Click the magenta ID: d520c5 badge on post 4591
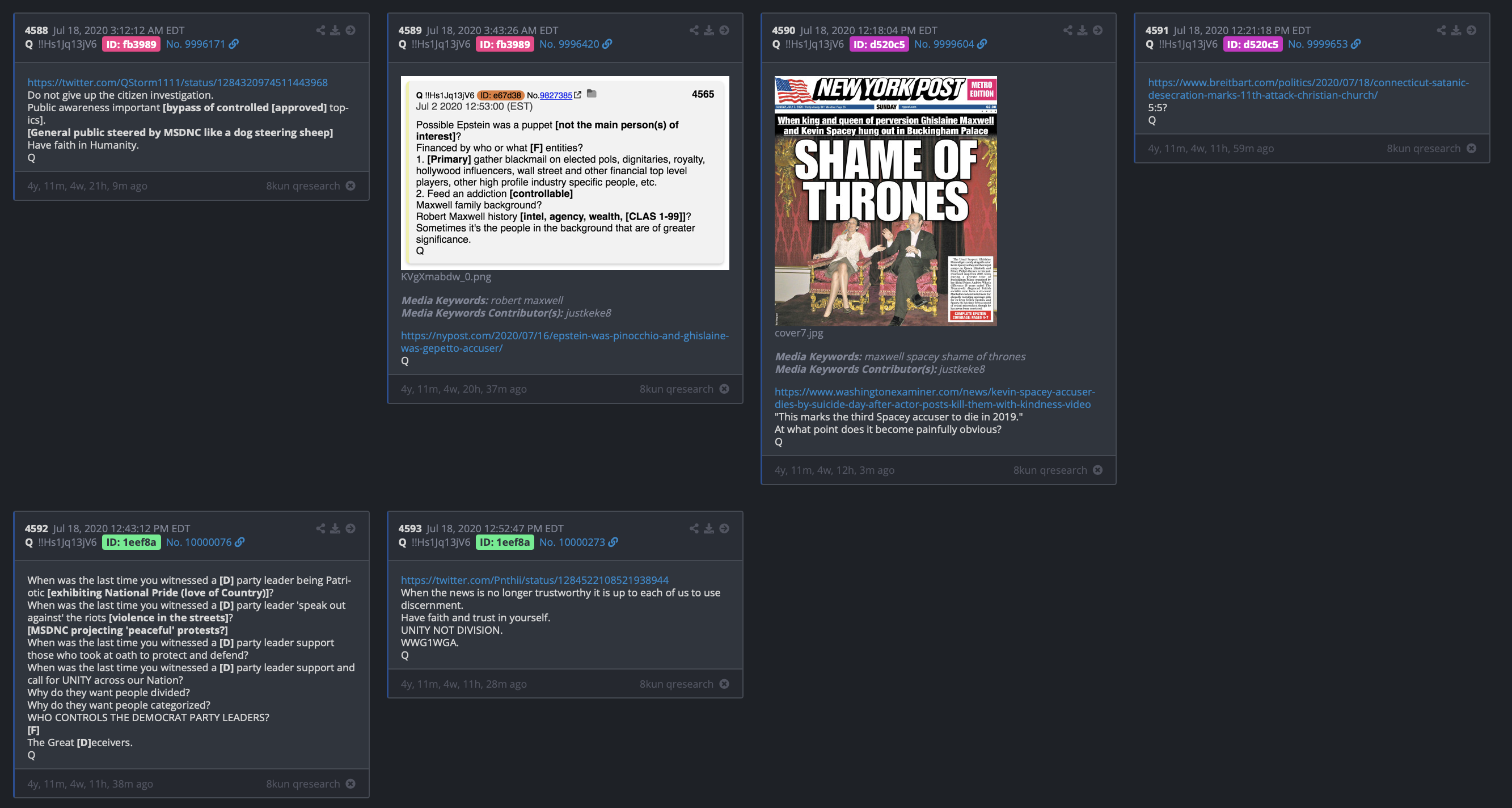 tap(1253, 44)
